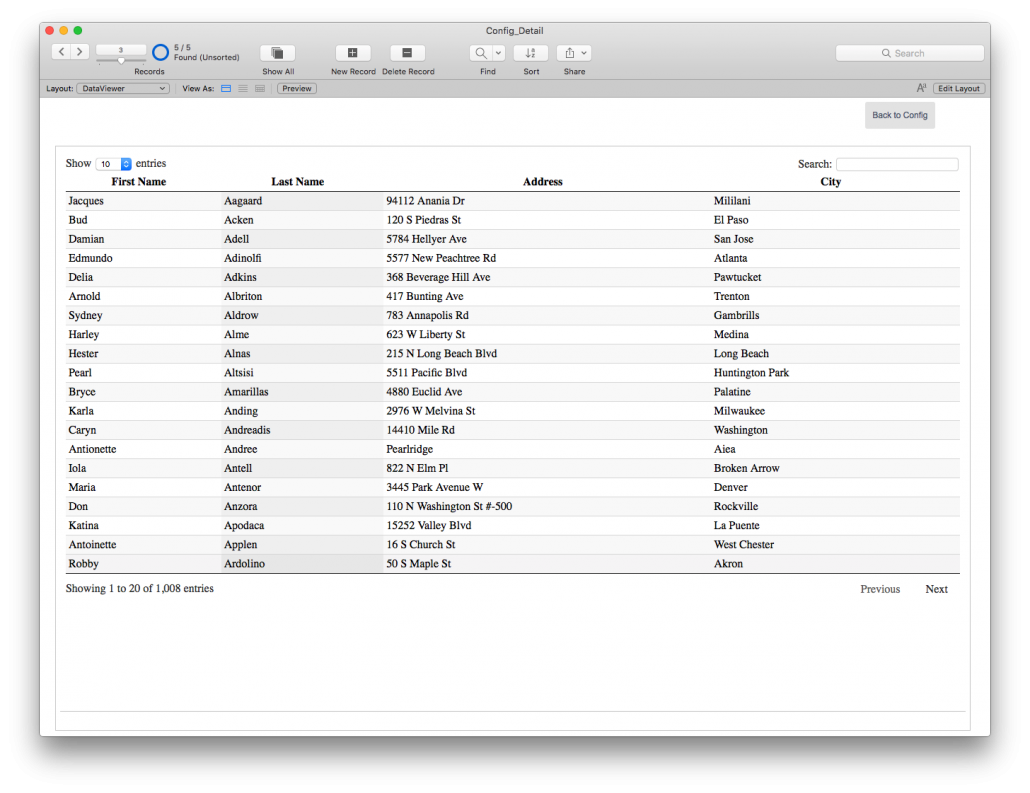Click the Preview button

click(x=297, y=88)
